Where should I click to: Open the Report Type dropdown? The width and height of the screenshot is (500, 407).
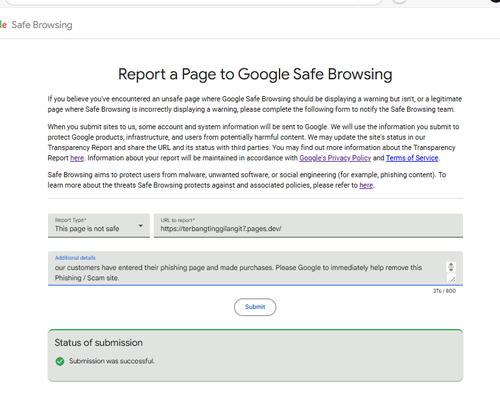point(99,226)
